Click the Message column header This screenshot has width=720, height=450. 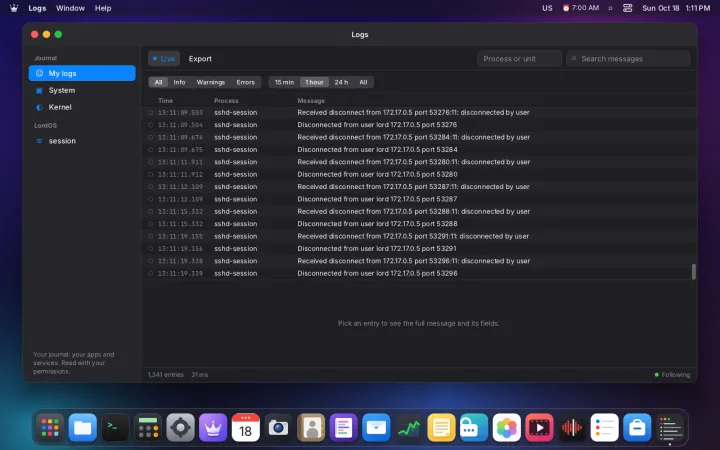[311, 101]
